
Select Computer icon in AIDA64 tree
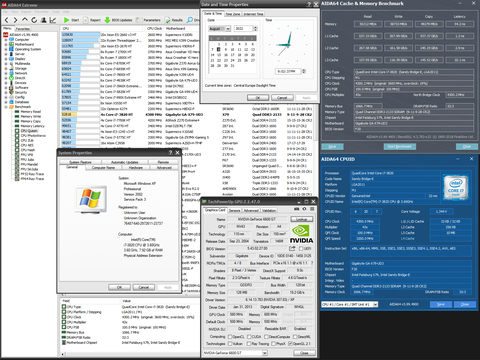click(12, 39)
